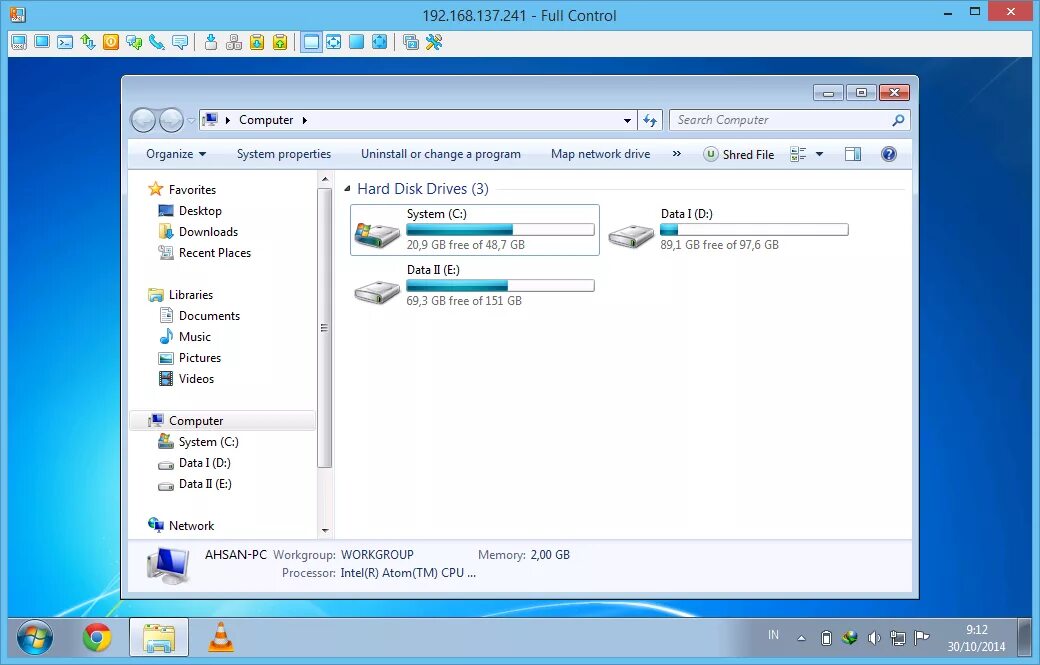Open the view options dropdown arrow

(819, 154)
